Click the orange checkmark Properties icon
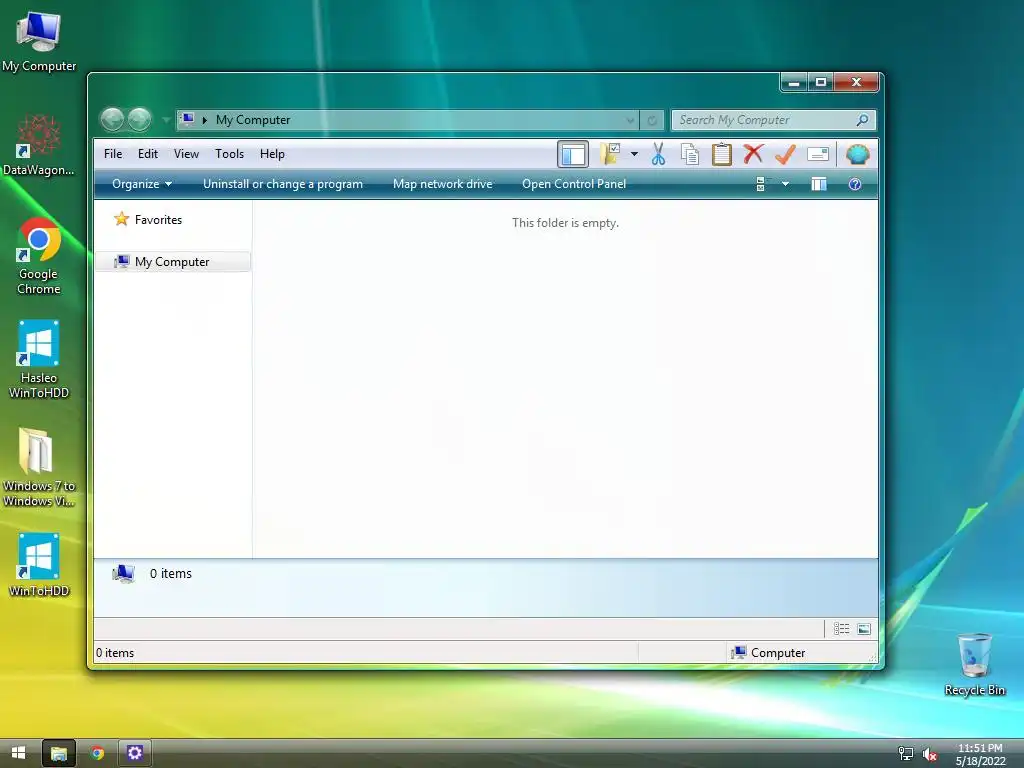 tap(785, 154)
